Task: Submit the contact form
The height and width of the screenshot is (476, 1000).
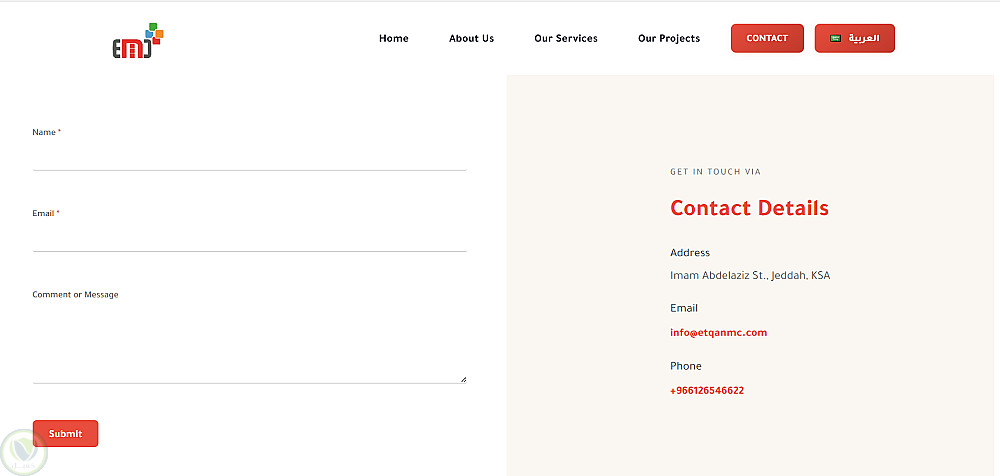Action: (x=65, y=433)
